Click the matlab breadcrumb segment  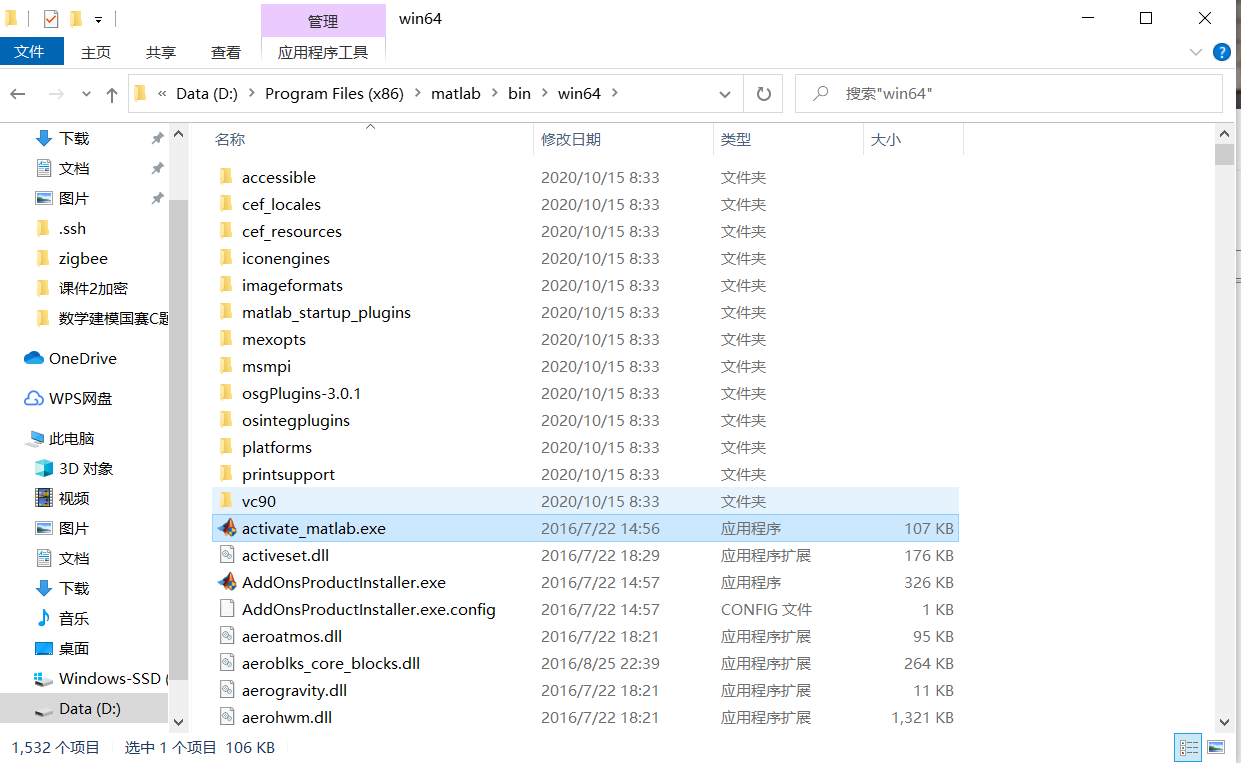click(x=456, y=93)
